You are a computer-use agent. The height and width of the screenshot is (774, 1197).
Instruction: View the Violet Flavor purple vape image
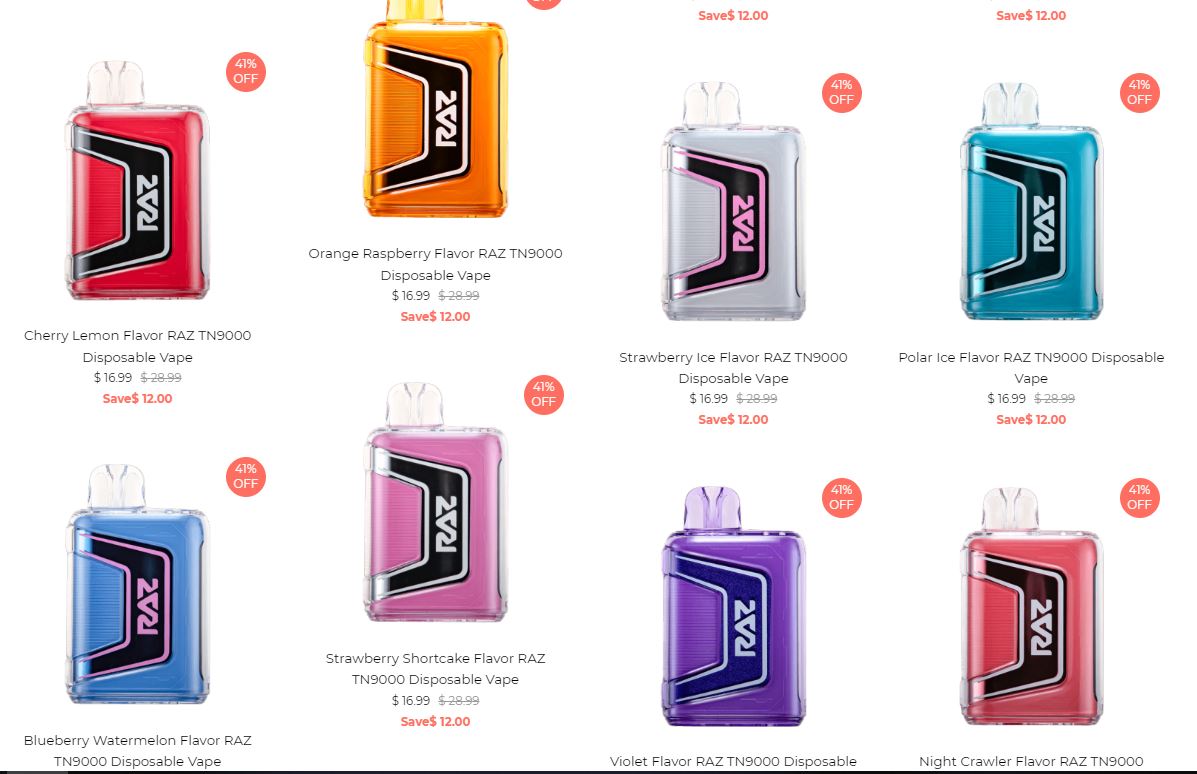(x=734, y=606)
